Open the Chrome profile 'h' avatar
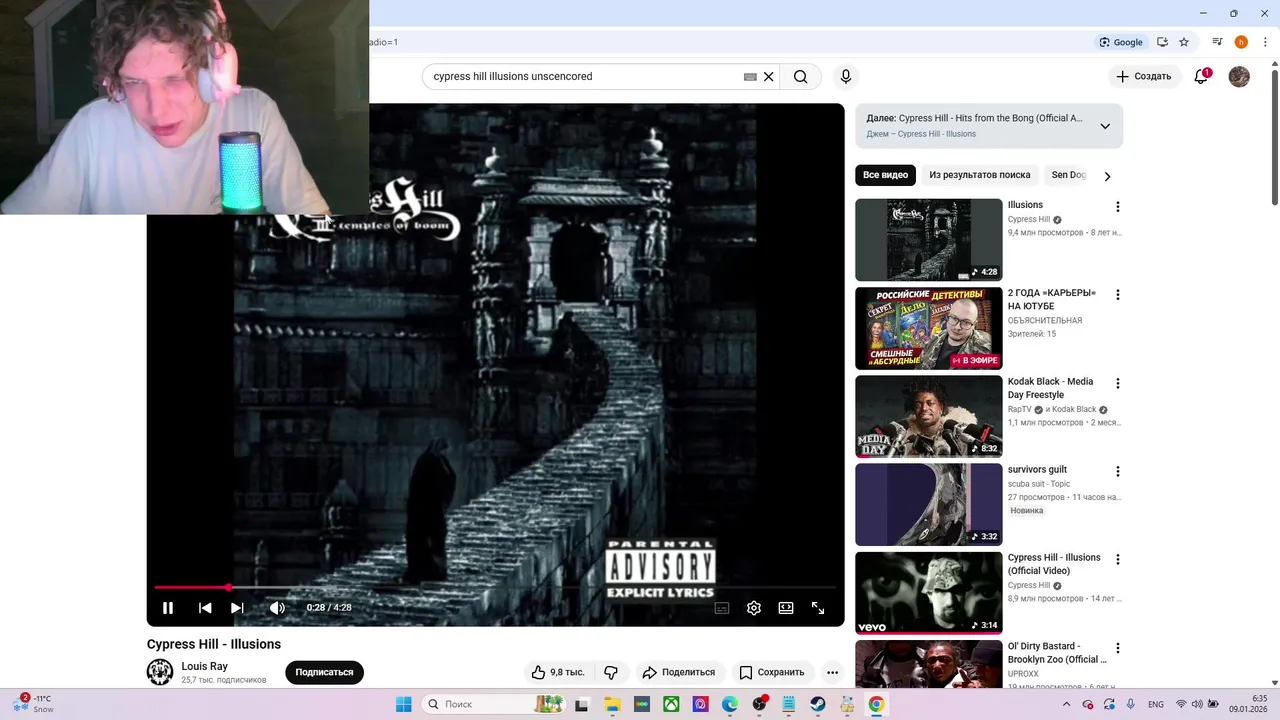The image size is (1280, 720). point(1241,42)
